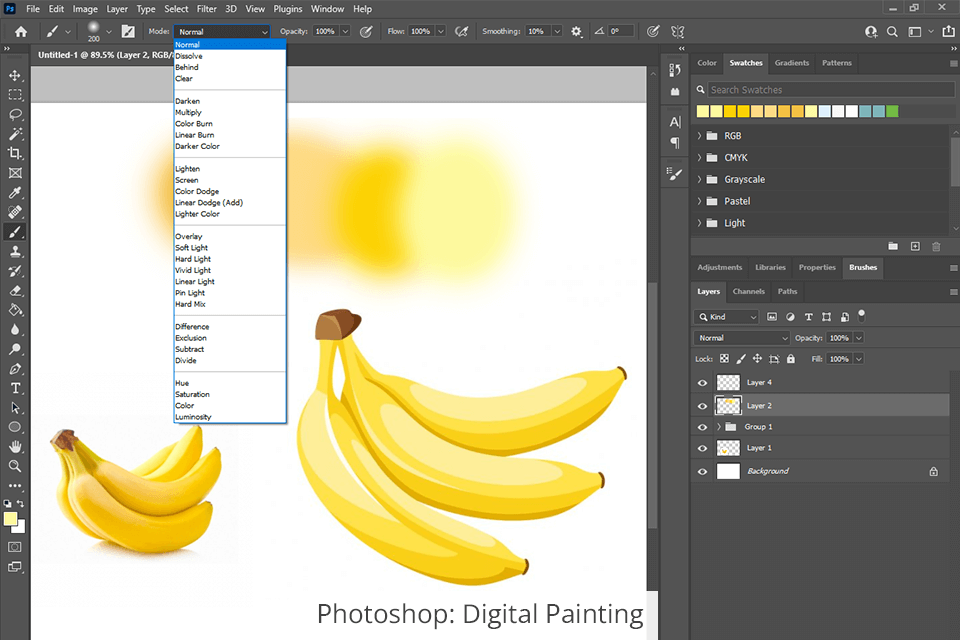Choose Overlay blend mode

189,236
